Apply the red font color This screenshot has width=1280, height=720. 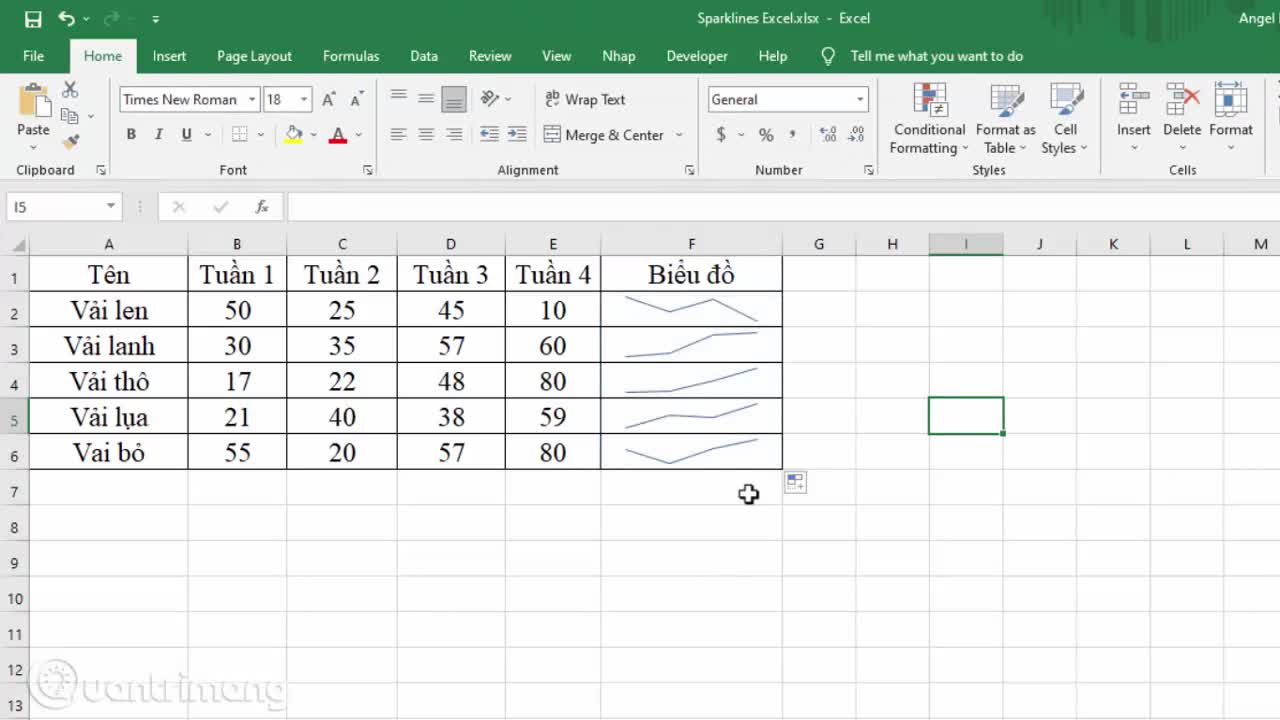pos(338,134)
